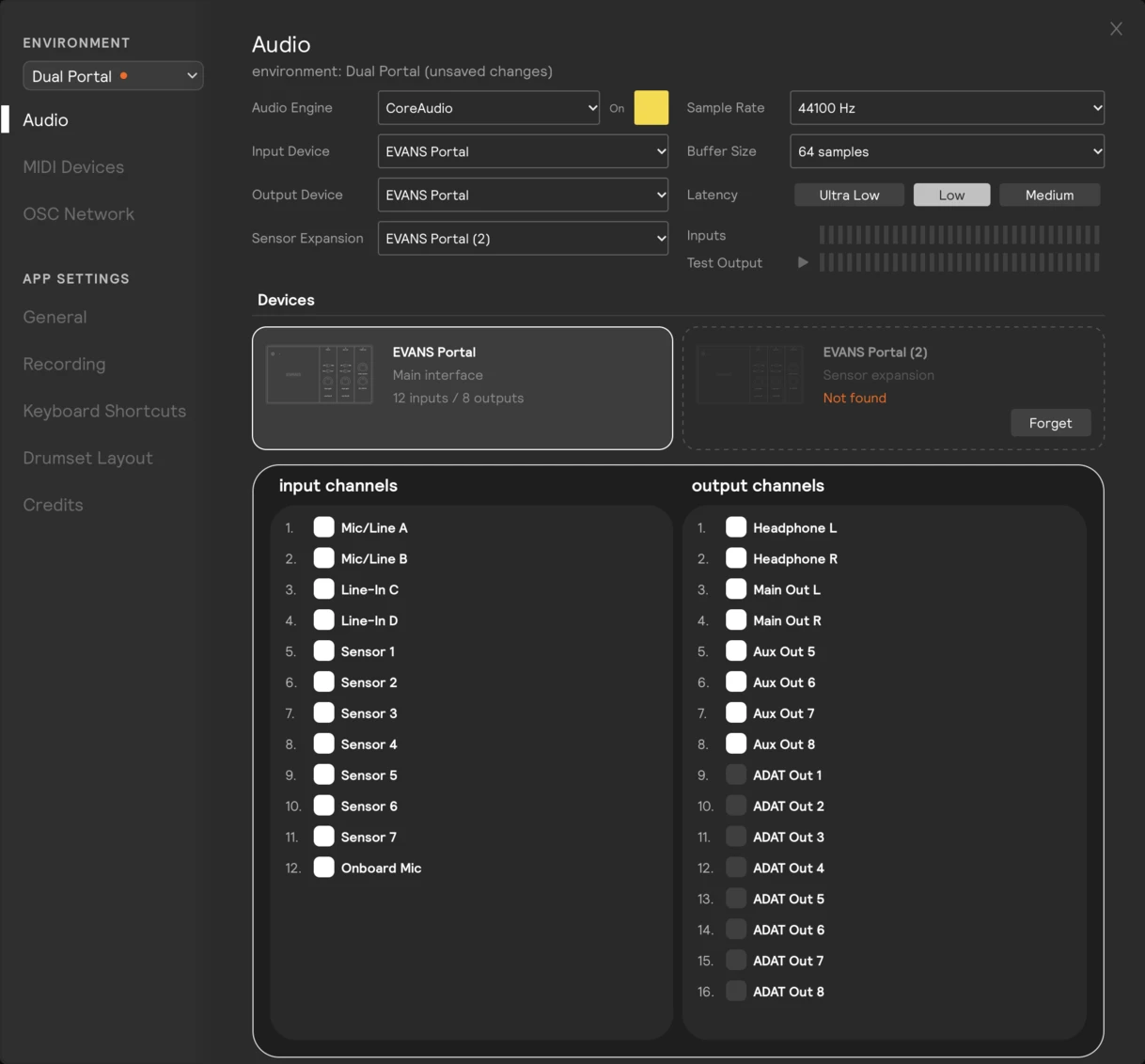Toggle Aux Out 8 output channel
Screen dimensions: 1145x1064
pos(736,744)
